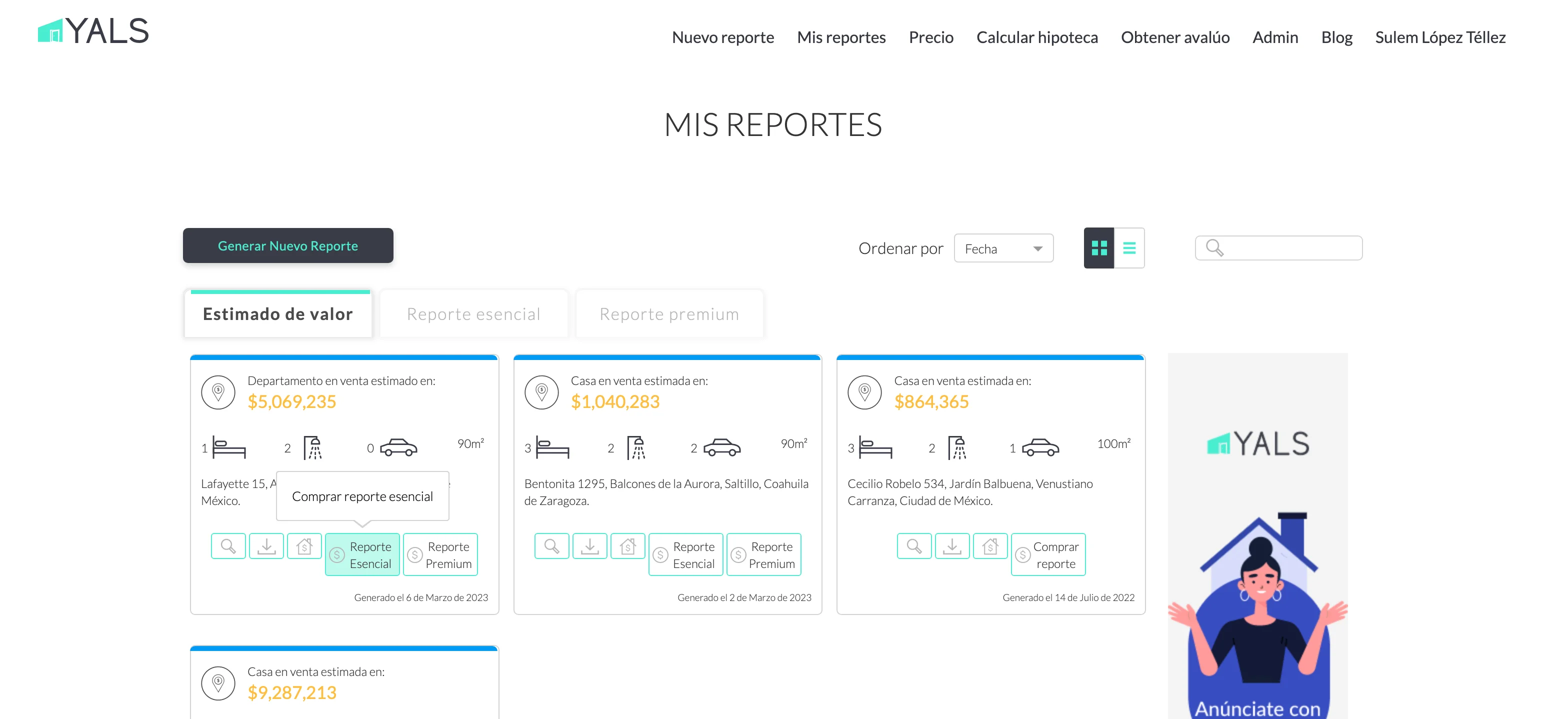Click the home valuation icon on Cecilio Robelo card

991,545
